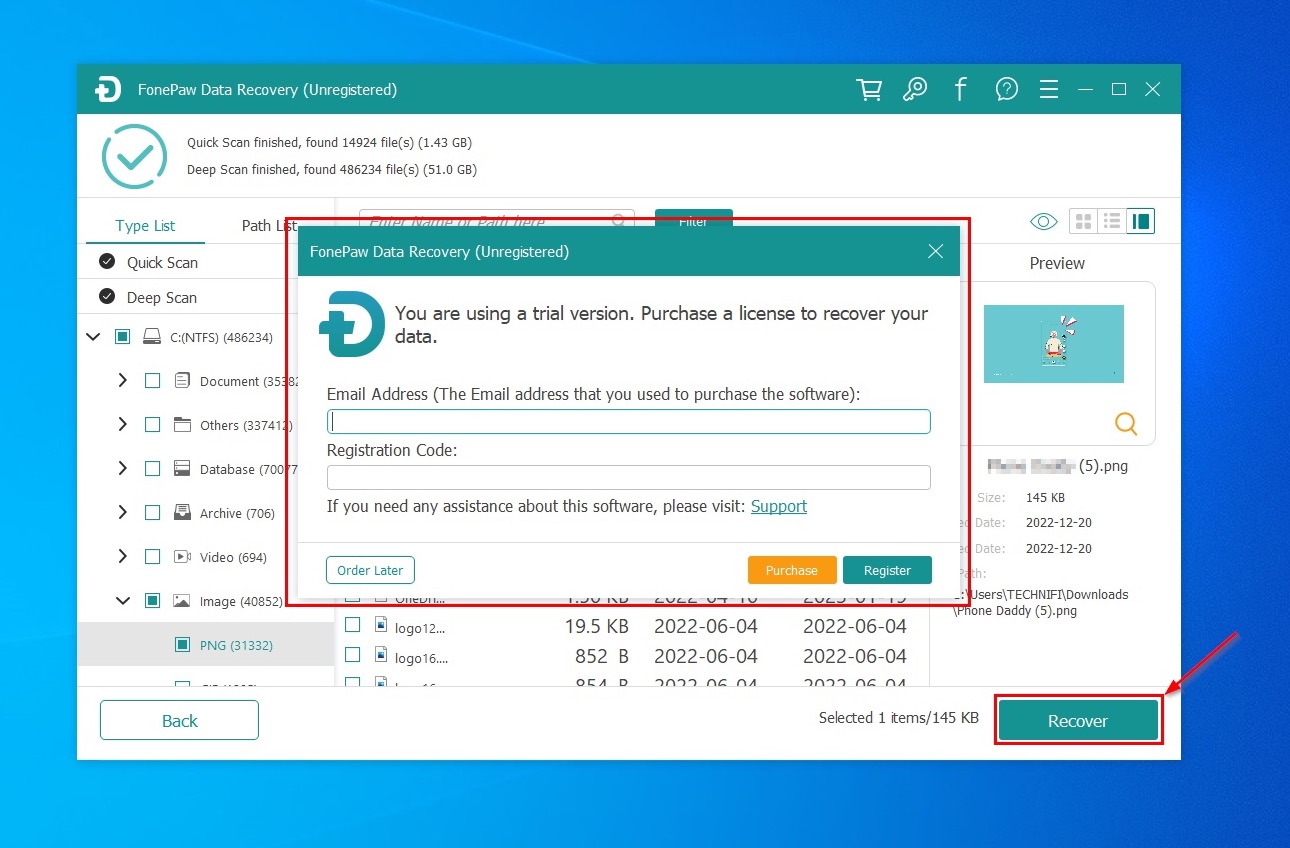The height and width of the screenshot is (848, 1290).
Task: Check the 852 B logo16 file checkbox
Action: [x=352, y=655]
